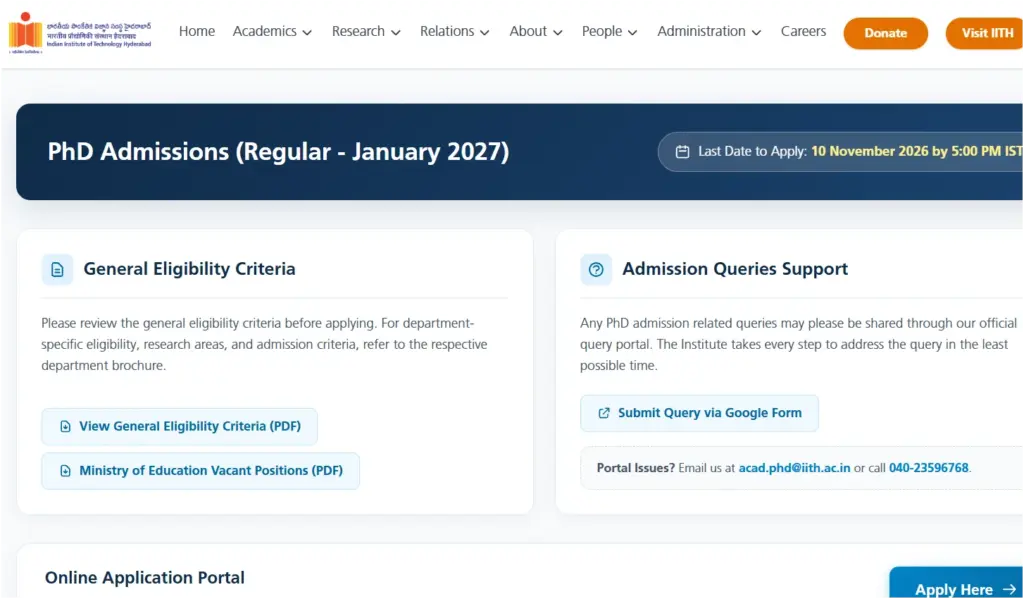Expand the People dropdown chevron
This screenshot has height=599, width=1024.
pyautogui.click(x=632, y=33)
